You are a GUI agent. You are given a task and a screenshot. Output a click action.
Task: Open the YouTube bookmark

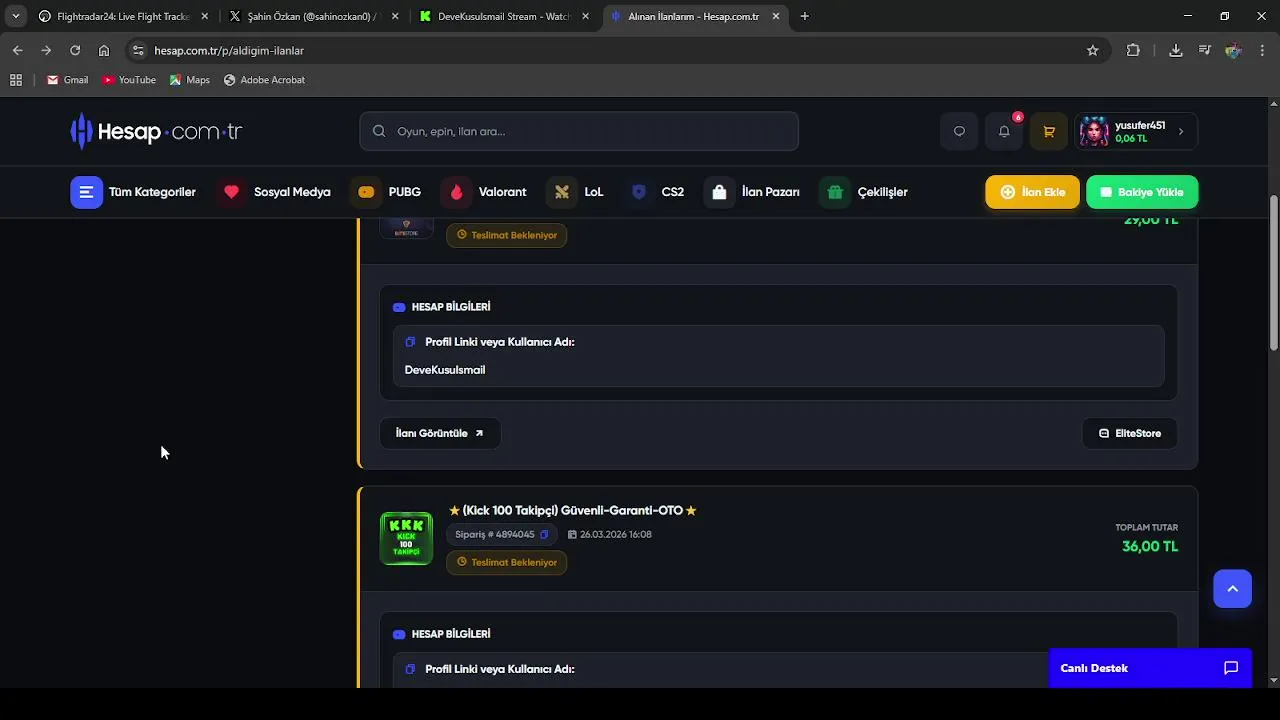pyautogui.click(x=129, y=80)
